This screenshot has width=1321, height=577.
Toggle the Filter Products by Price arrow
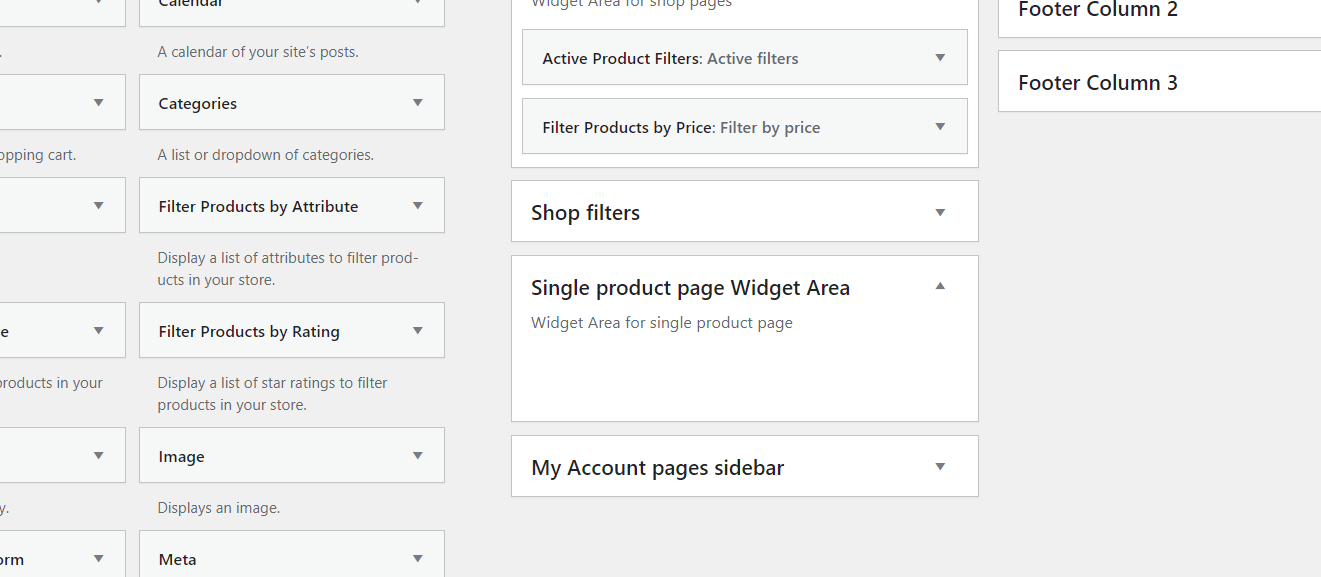click(x=940, y=127)
